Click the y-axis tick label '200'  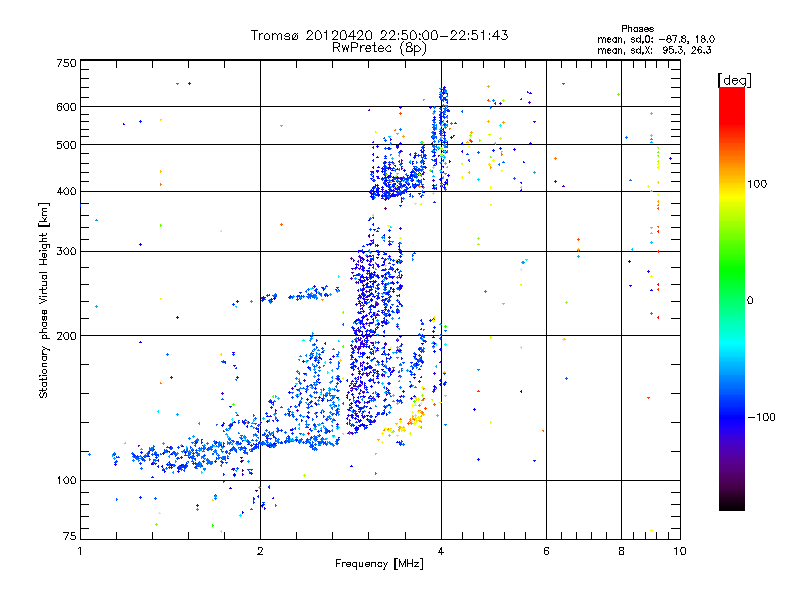(66, 336)
